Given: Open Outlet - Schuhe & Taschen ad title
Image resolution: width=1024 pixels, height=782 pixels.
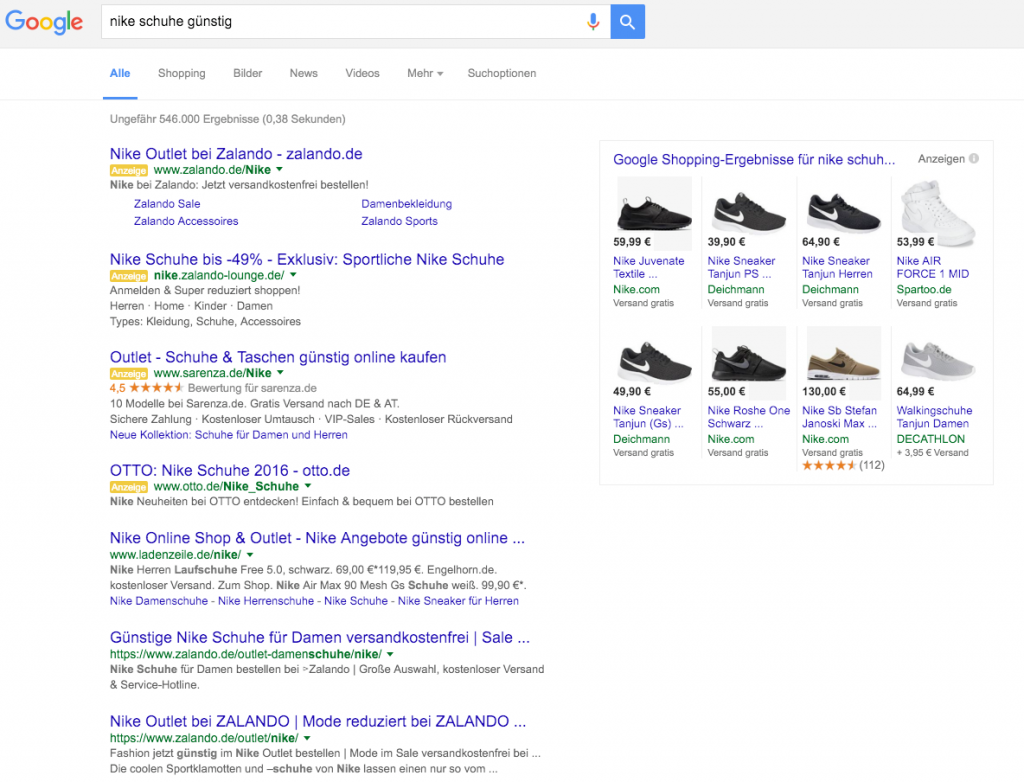Looking at the screenshot, I should [x=278, y=357].
